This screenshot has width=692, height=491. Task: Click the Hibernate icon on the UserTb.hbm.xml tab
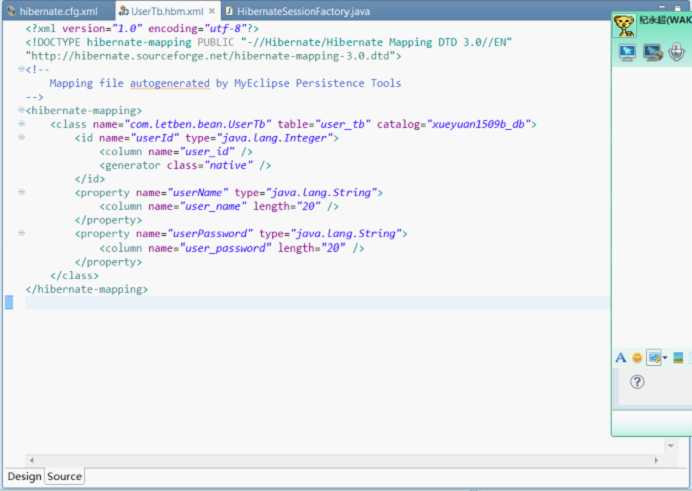coord(124,11)
